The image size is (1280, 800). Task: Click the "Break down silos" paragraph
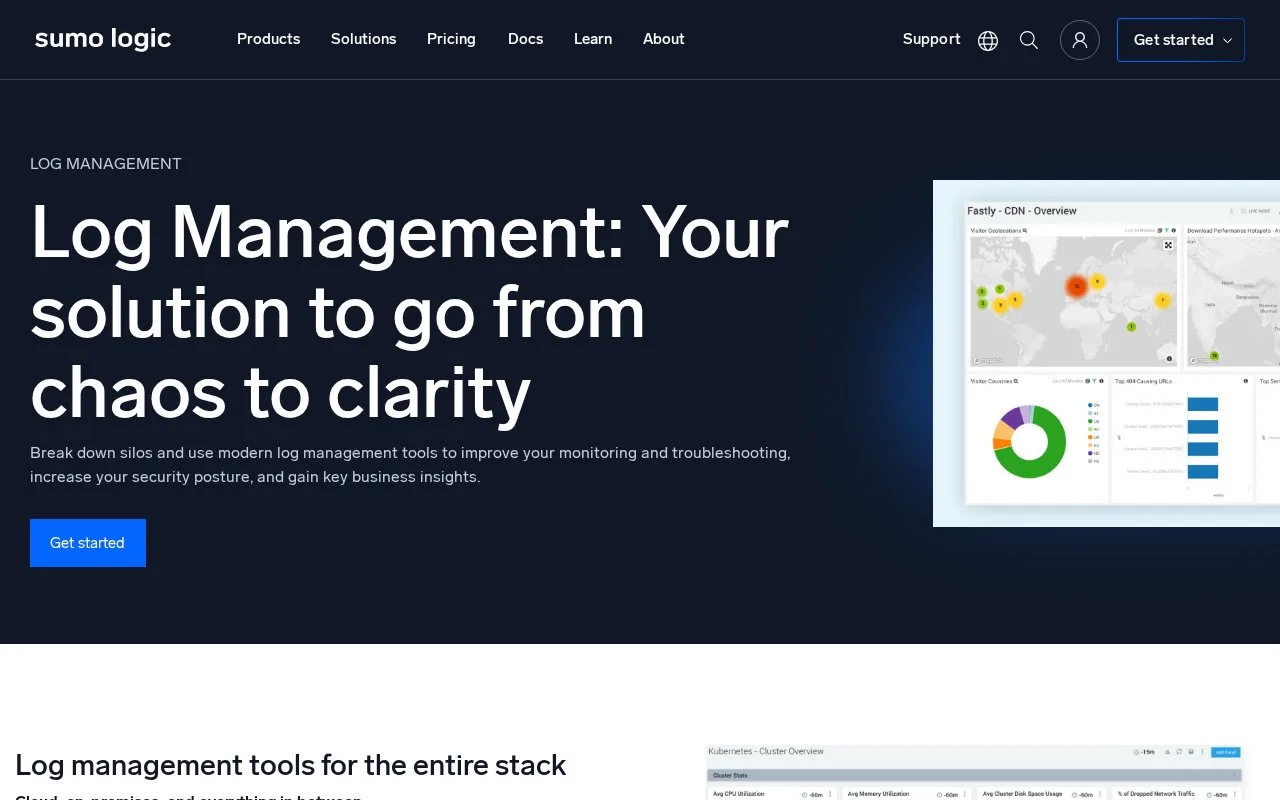(410, 465)
